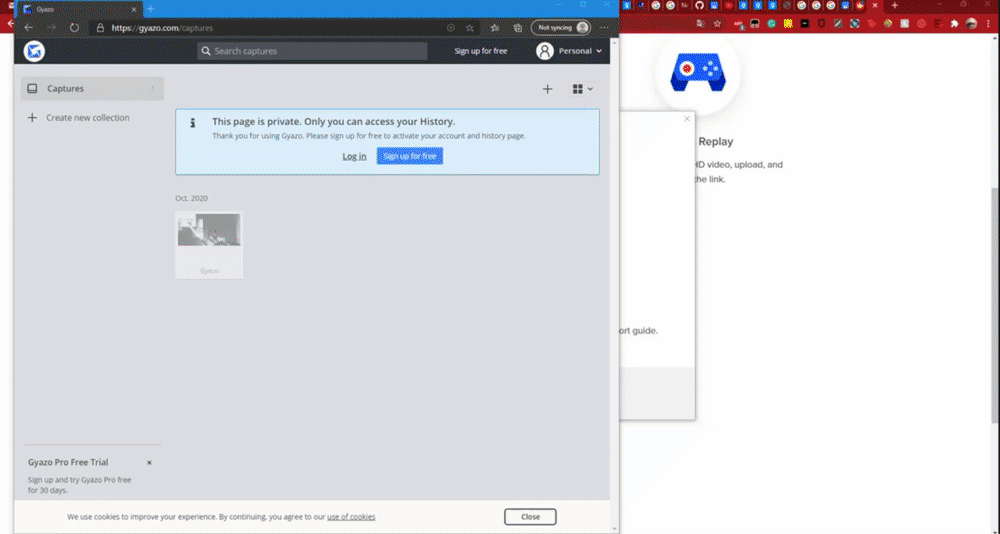Click Sign up for free in header
Viewport: 1000px width, 534px height.
tap(481, 51)
